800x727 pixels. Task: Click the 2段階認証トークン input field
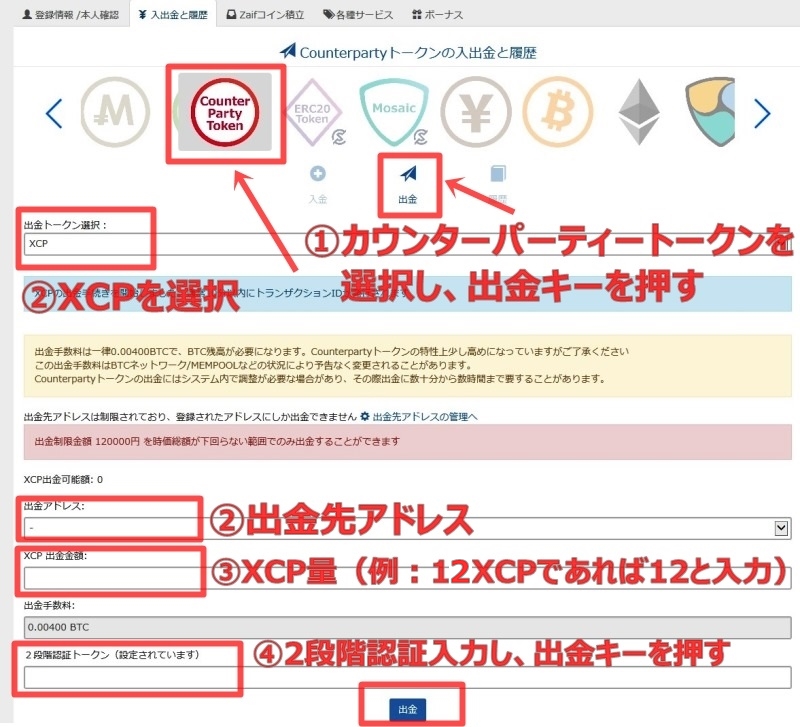[408, 678]
